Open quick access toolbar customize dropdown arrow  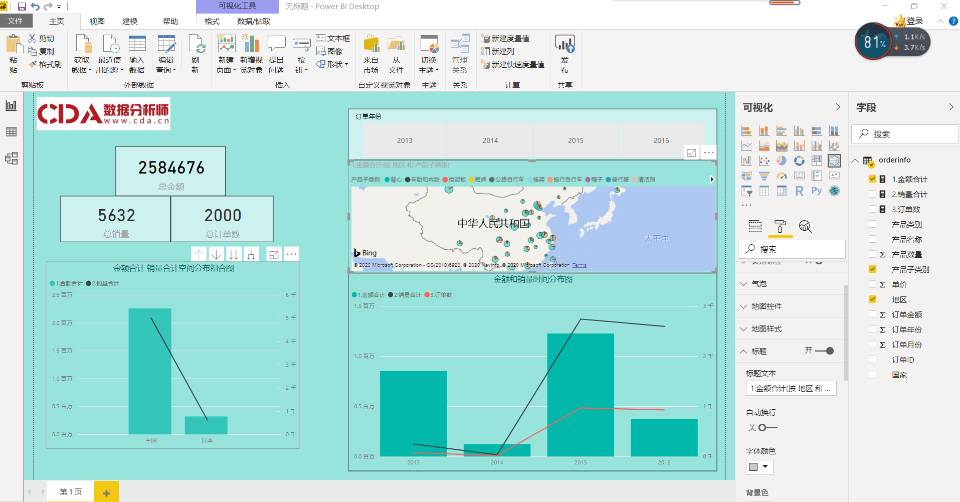point(59,7)
